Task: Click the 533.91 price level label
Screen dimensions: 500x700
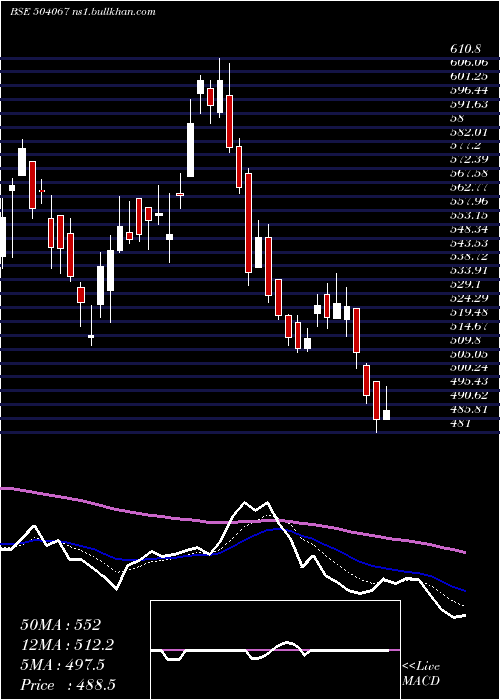Action: tap(469, 270)
